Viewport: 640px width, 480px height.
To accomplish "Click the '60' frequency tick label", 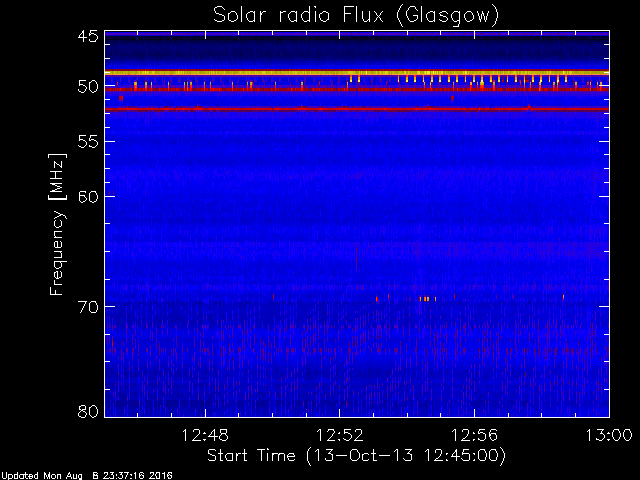I will click(88, 197).
